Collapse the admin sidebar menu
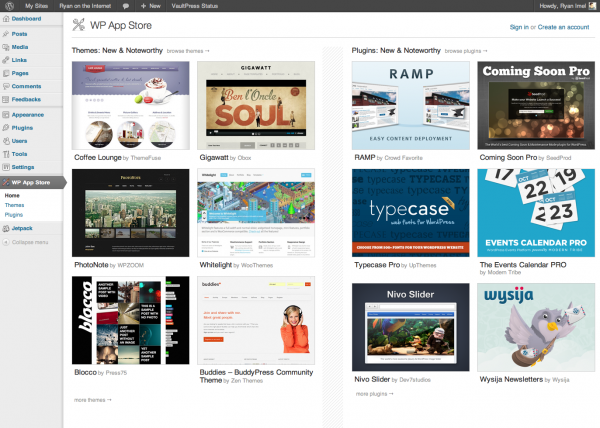Screen dimensions: 600x428 (28, 243)
